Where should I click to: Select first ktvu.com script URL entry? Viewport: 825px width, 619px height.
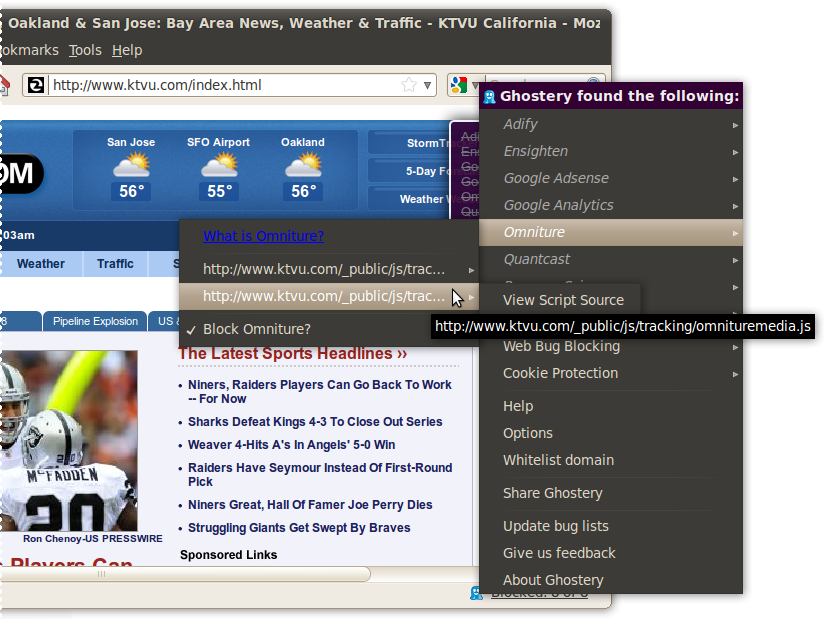(x=329, y=269)
